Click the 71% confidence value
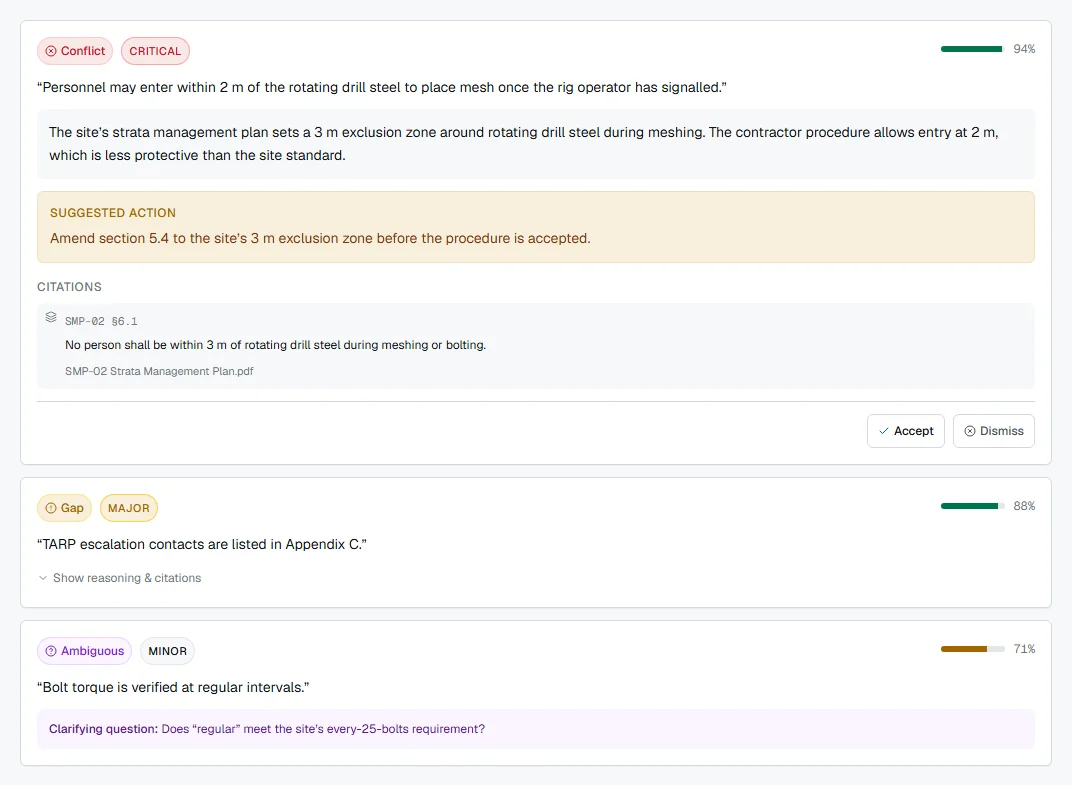The height and width of the screenshot is (785, 1072). pos(1024,649)
